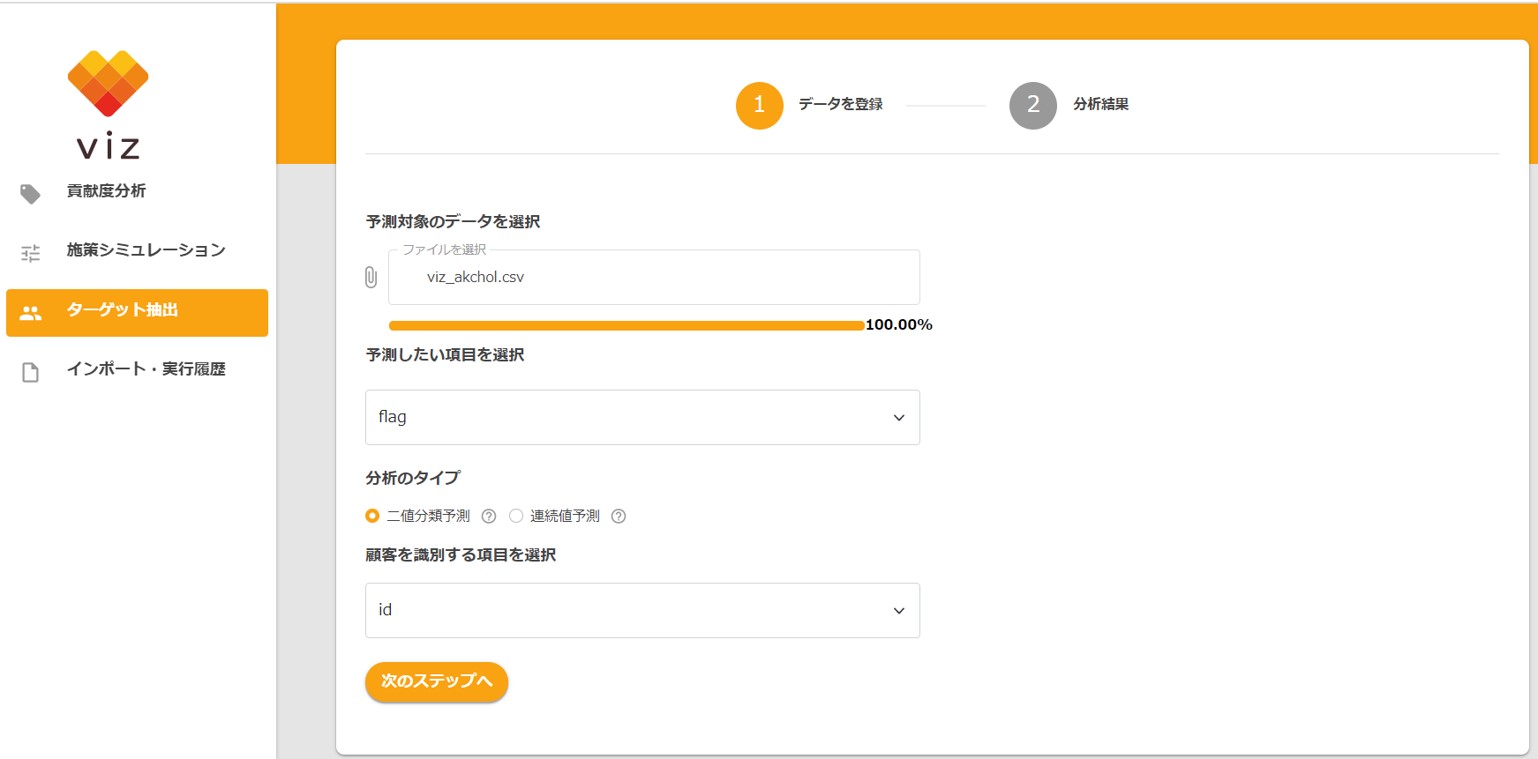The image size is (1538, 759).
Task: Click step 2 circle 分析結果
Action: pyautogui.click(x=1033, y=105)
